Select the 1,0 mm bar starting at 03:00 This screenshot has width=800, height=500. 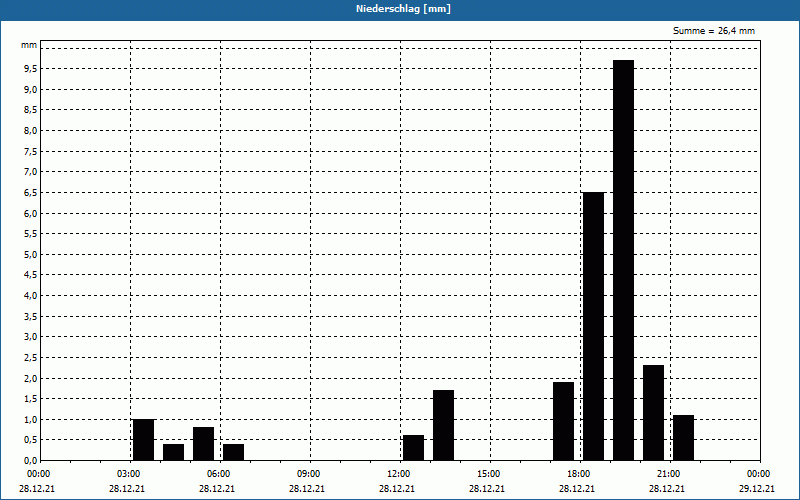coord(143,440)
